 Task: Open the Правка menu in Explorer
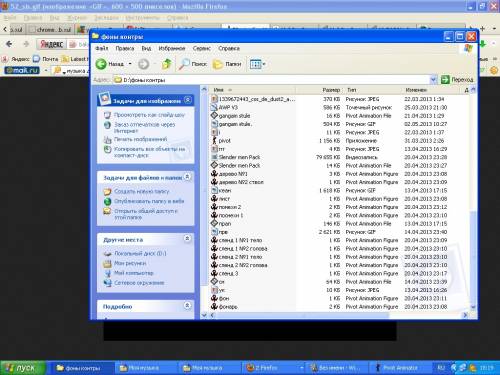(x=125, y=48)
